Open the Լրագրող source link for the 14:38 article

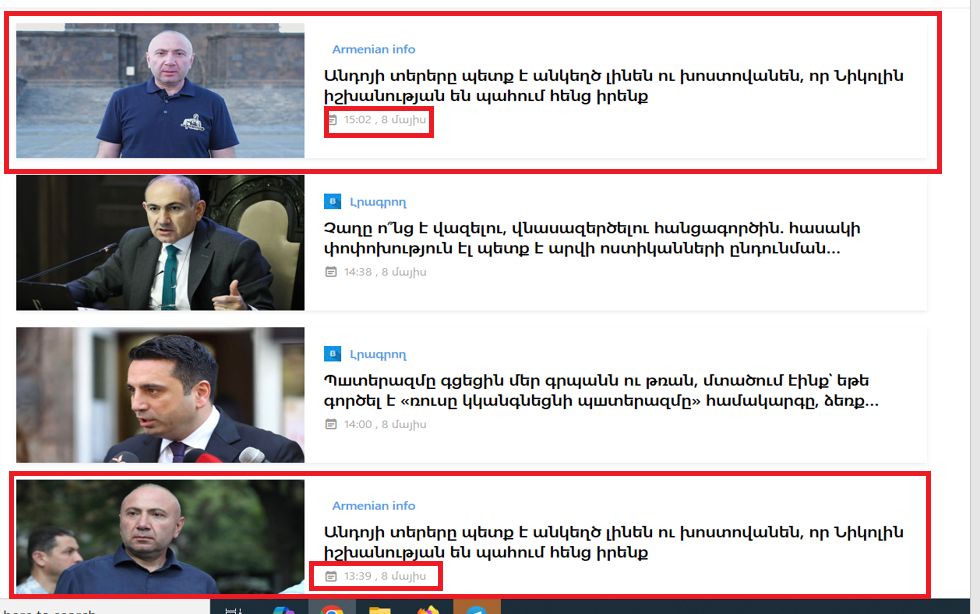click(x=378, y=202)
